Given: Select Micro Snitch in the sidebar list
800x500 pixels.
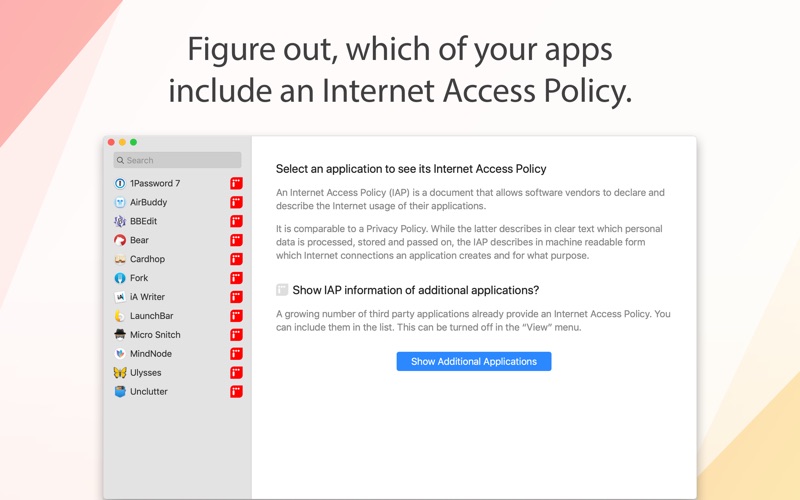Looking at the screenshot, I should point(178,335).
